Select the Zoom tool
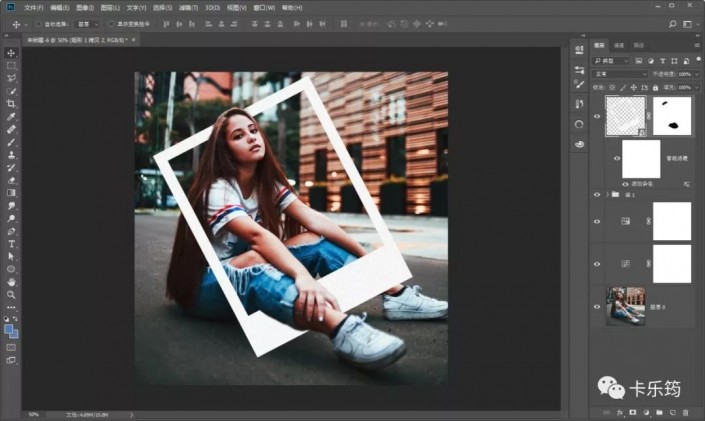705x421 pixels. 11,295
